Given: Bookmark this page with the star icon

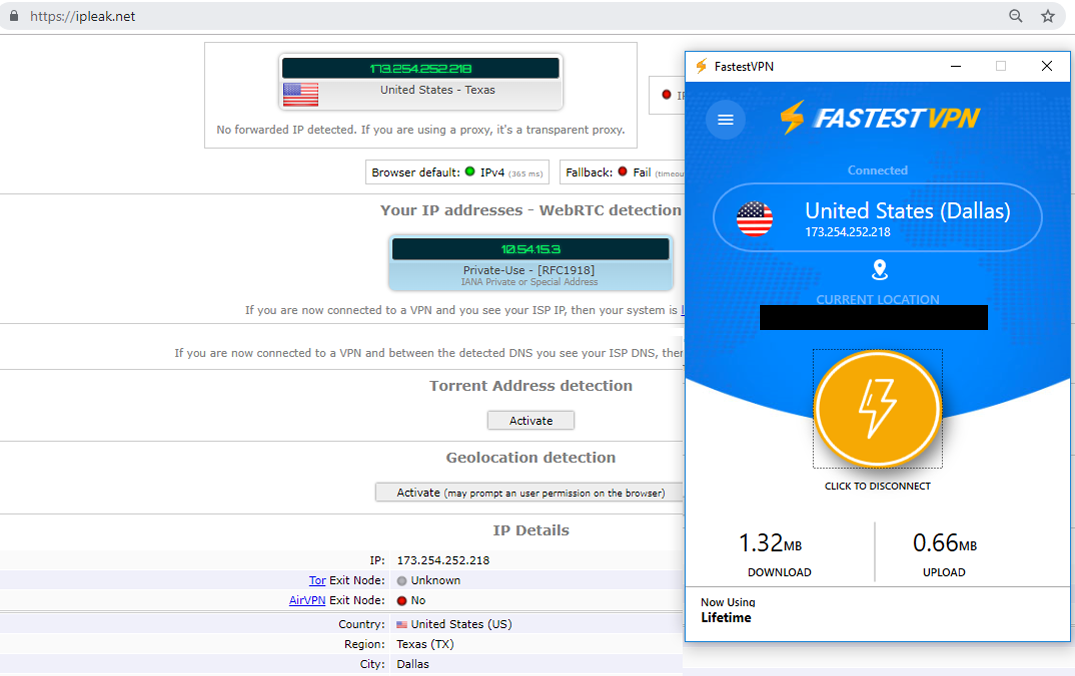Looking at the screenshot, I should point(1048,16).
